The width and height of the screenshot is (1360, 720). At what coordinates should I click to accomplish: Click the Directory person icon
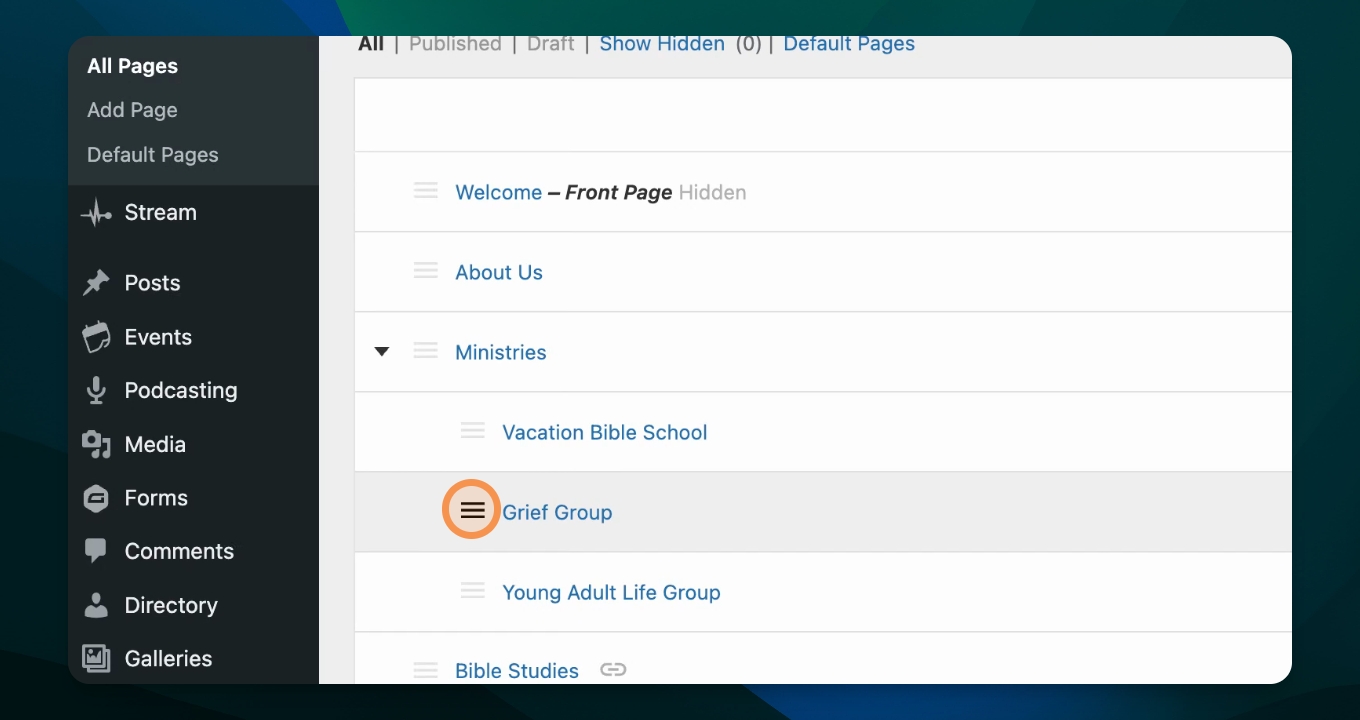pos(96,605)
